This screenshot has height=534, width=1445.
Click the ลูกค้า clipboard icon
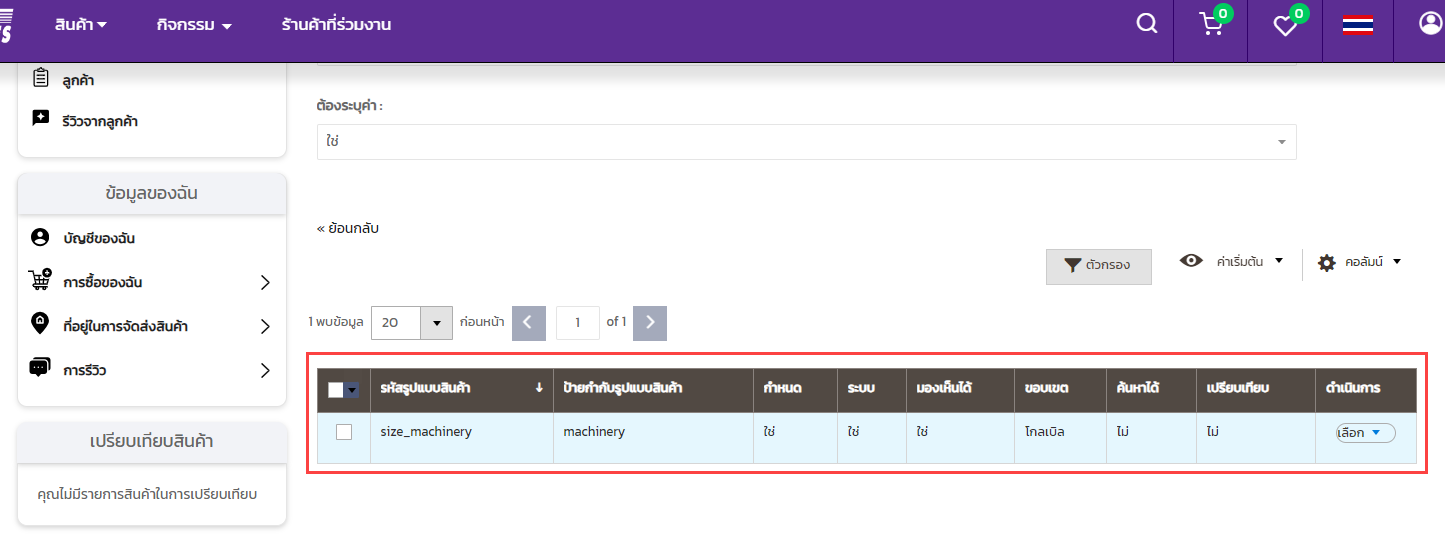pos(40,78)
